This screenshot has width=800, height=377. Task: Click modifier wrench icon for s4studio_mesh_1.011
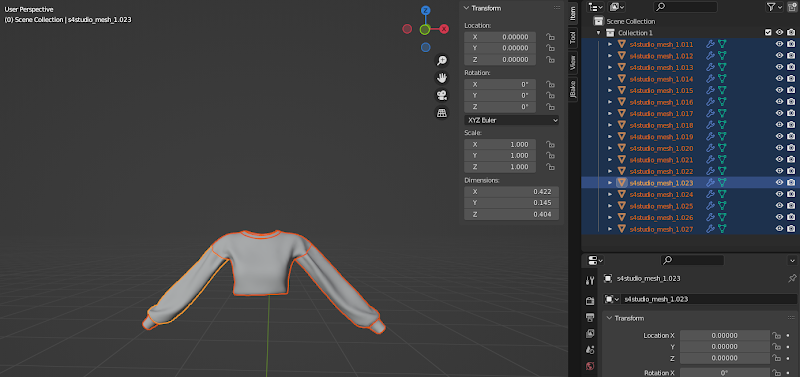coord(710,44)
